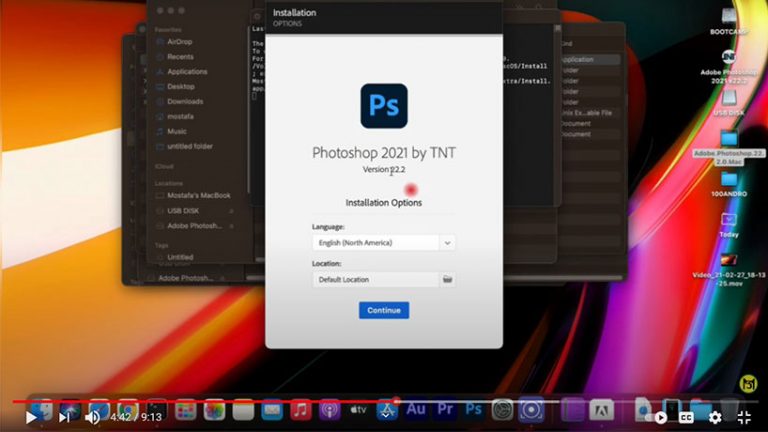Mute the video volume
Image resolution: width=768 pixels, height=432 pixels.
click(92, 417)
